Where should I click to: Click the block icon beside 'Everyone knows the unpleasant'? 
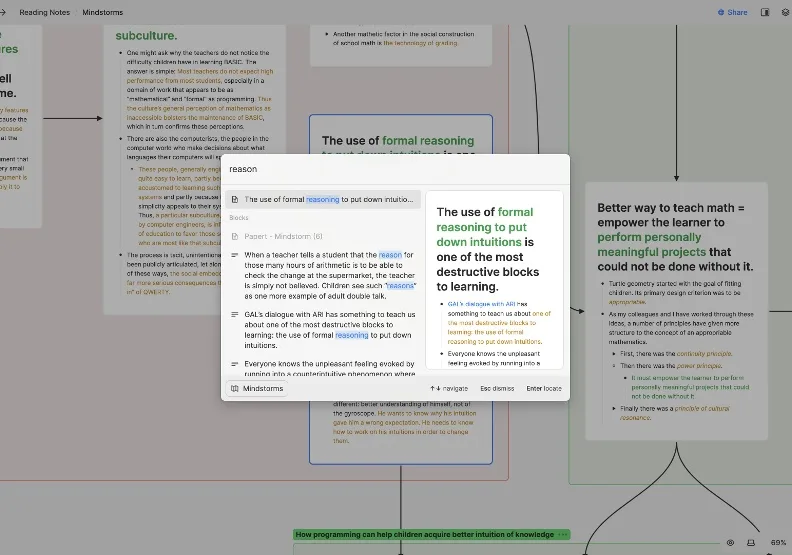point(235,364)
